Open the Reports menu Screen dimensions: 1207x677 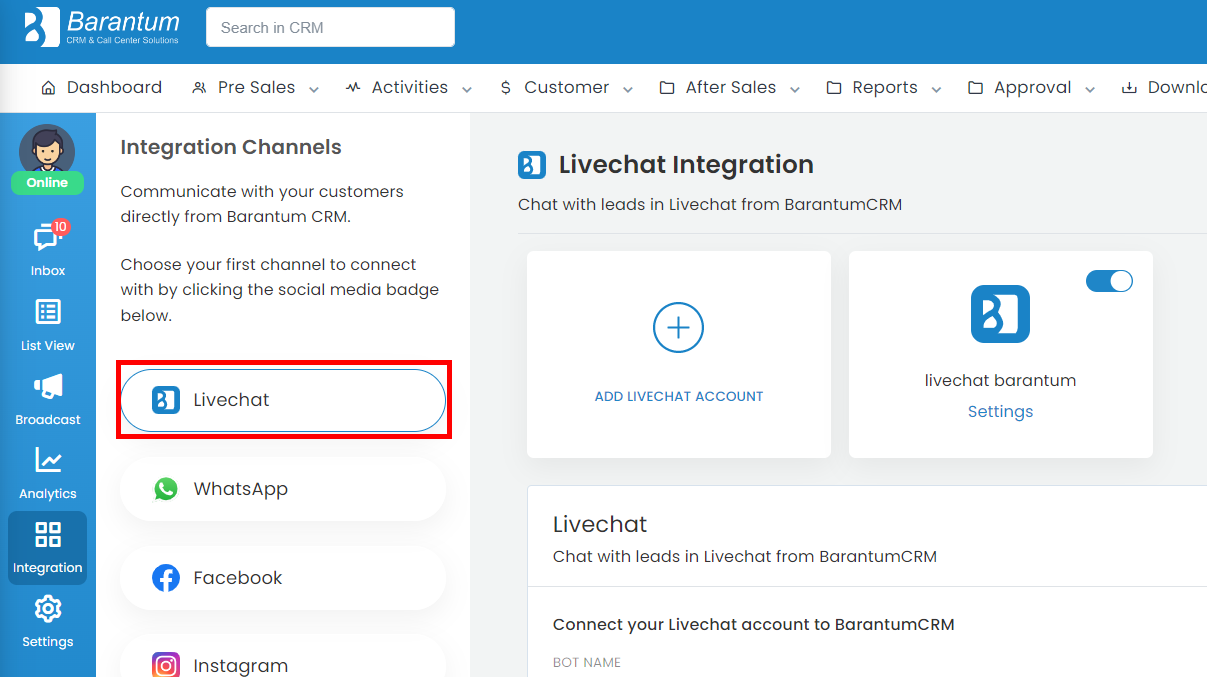(885, 88)
